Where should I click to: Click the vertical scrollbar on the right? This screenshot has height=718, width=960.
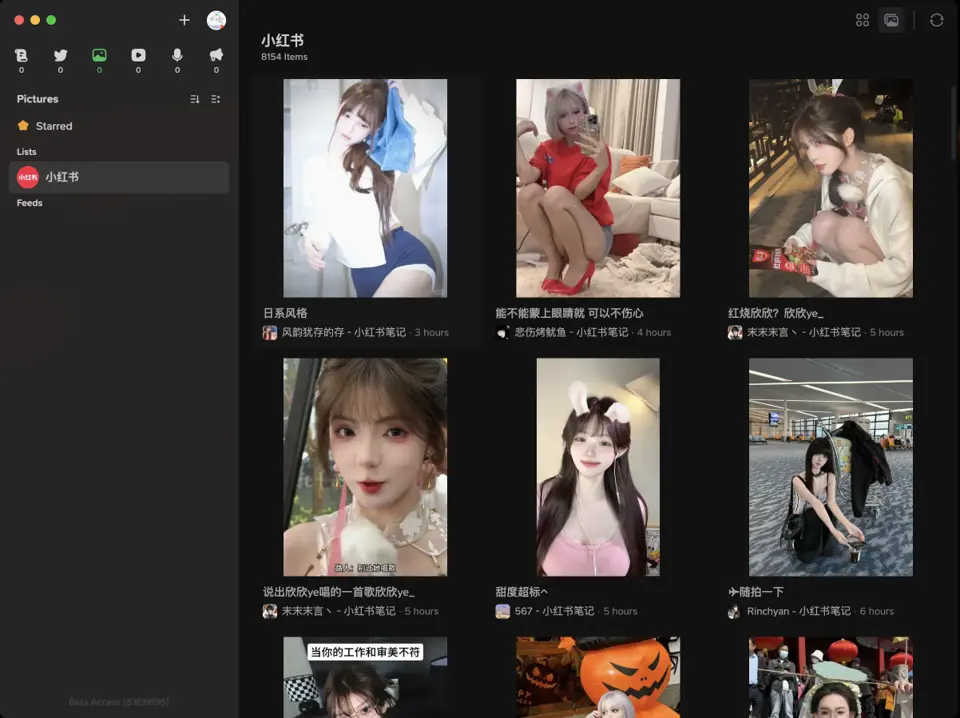click(954, 123)
